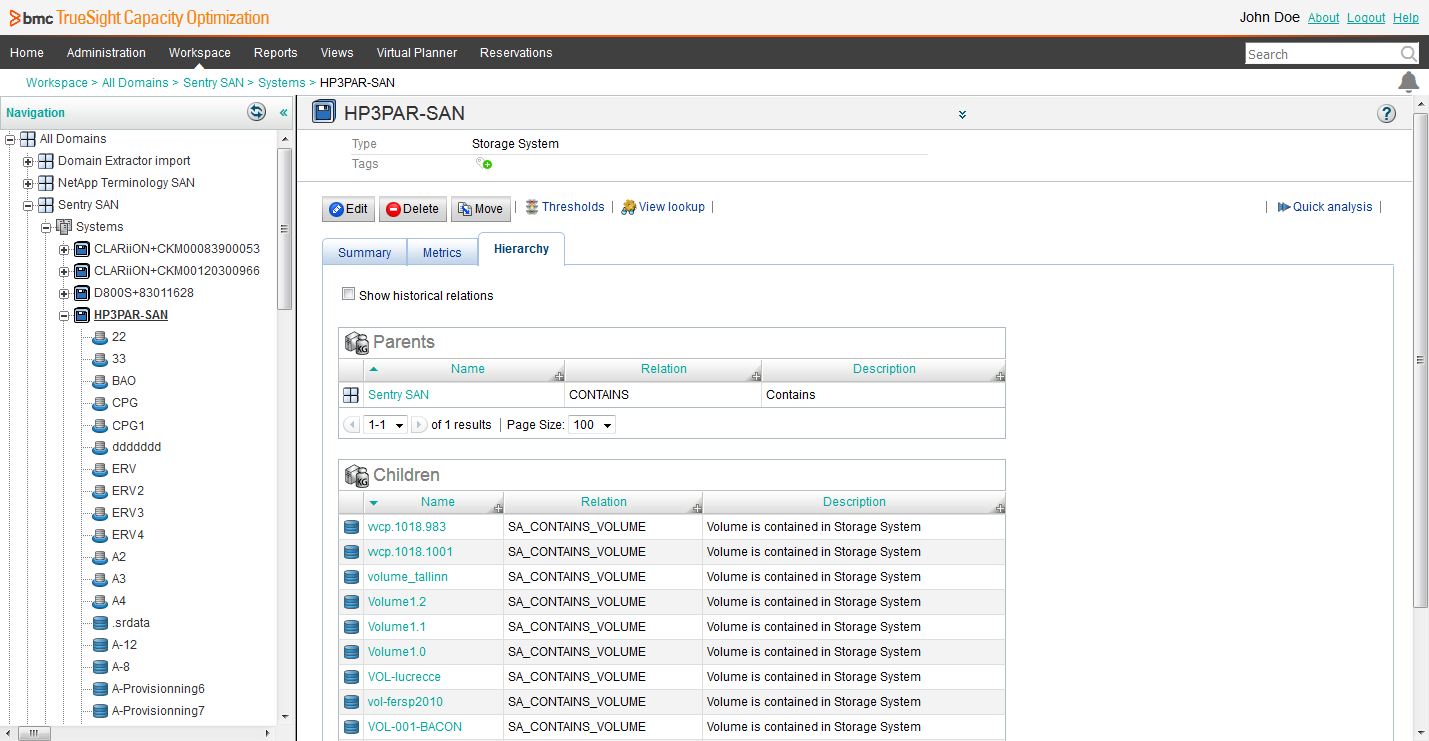1429x741 pixels.
Task: Open the Views menu
Action: point(337,53)
